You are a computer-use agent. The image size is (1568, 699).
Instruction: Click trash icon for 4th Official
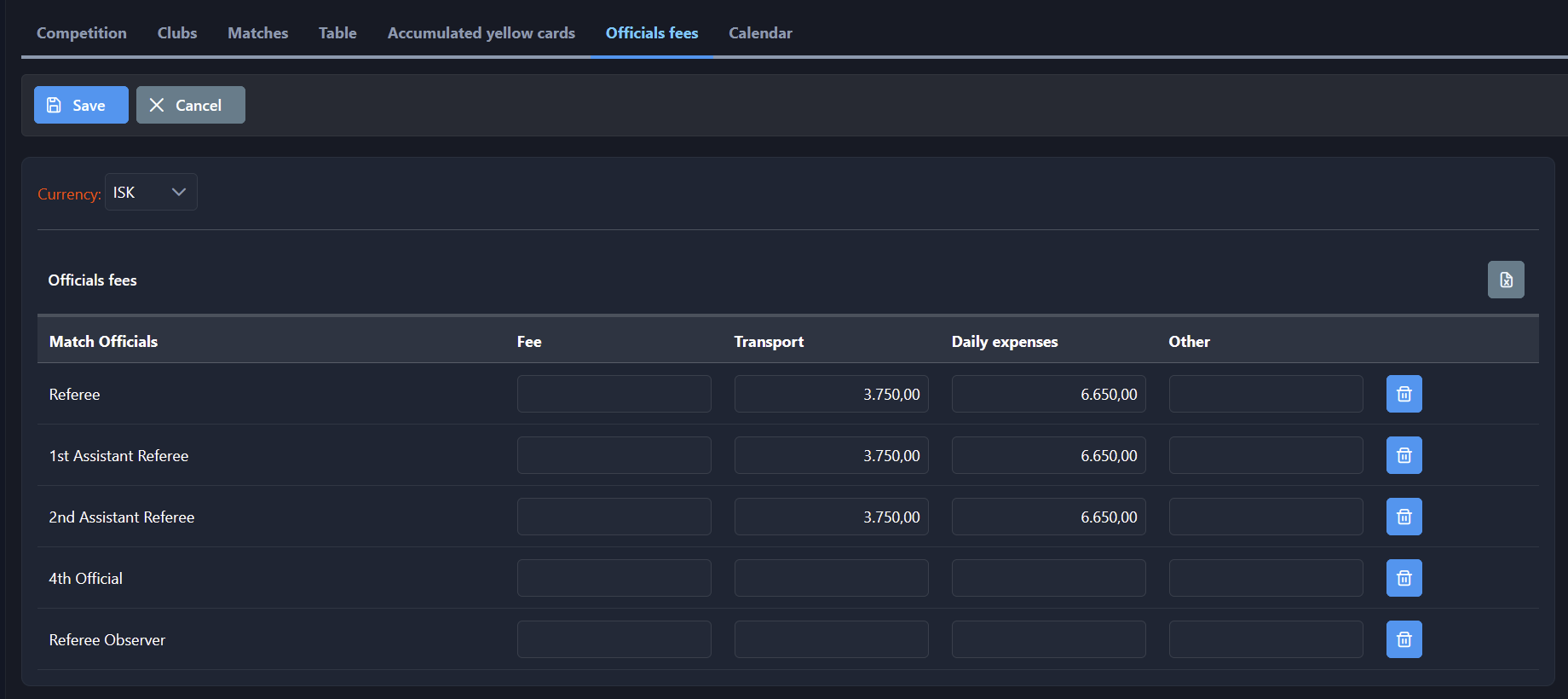coord(1404,578)
